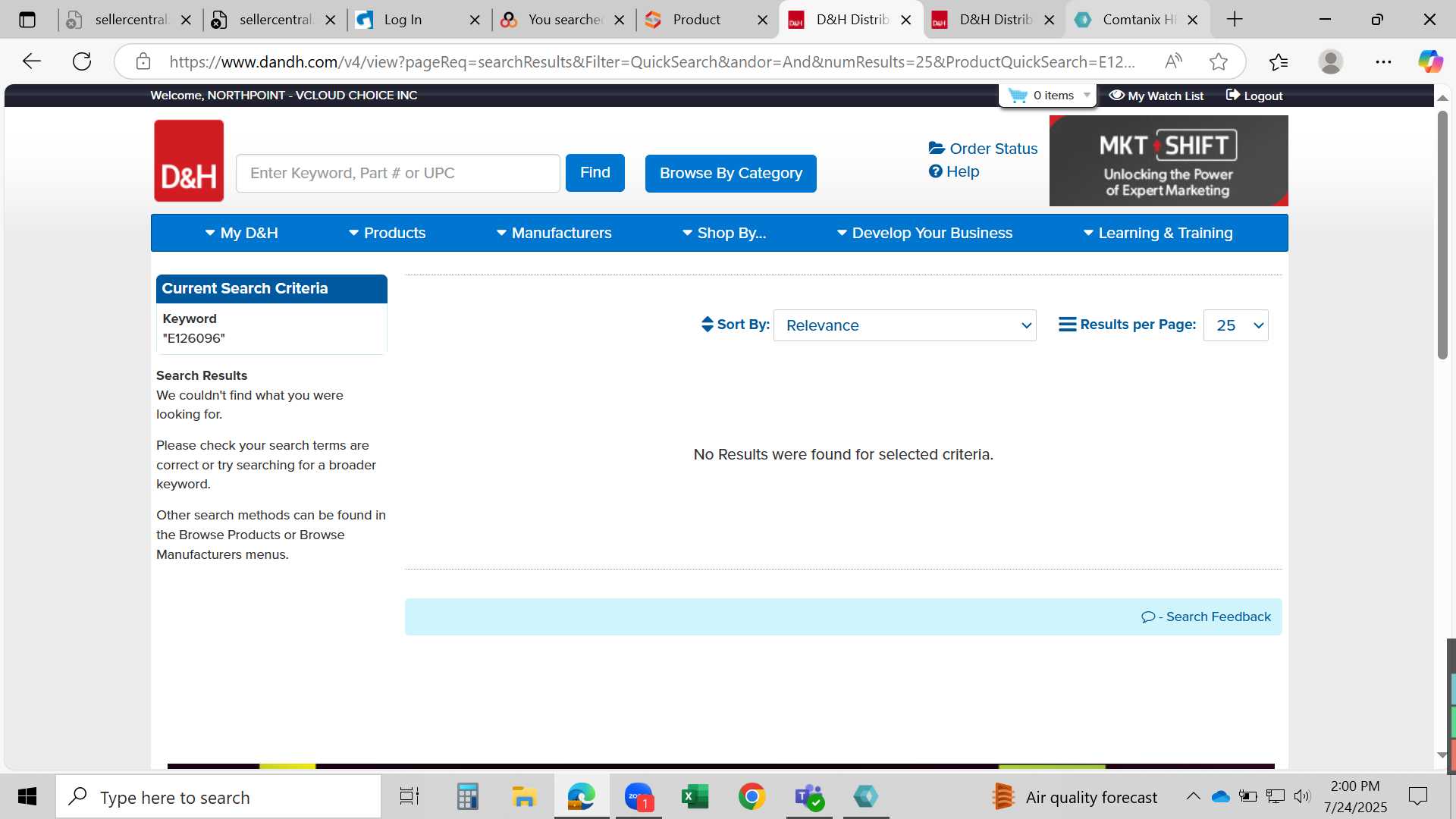Open the Copilot icon

pyautogui.click(x=1430, y=61)
